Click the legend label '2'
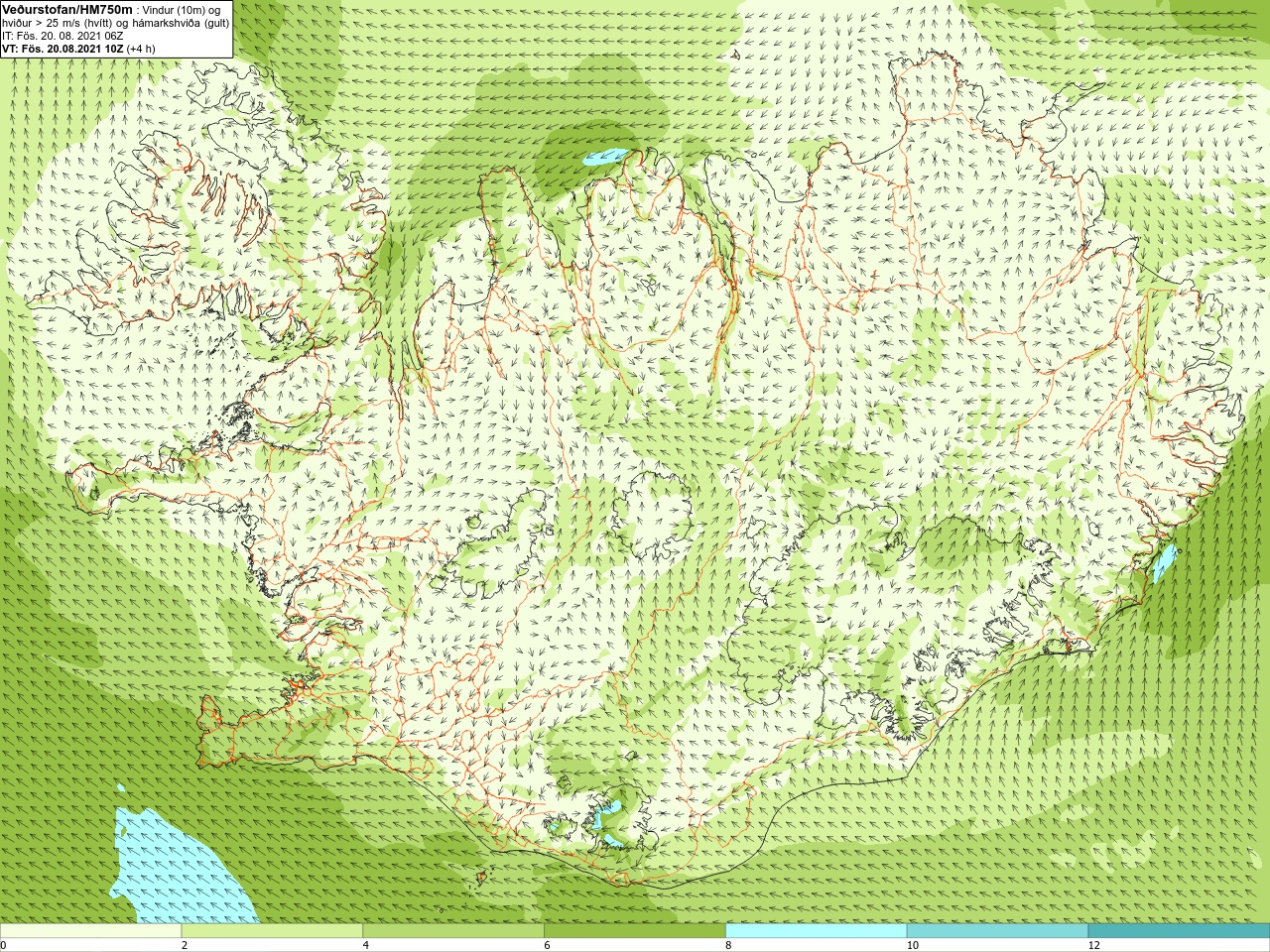1270x952 pixels. pos(185,945)
